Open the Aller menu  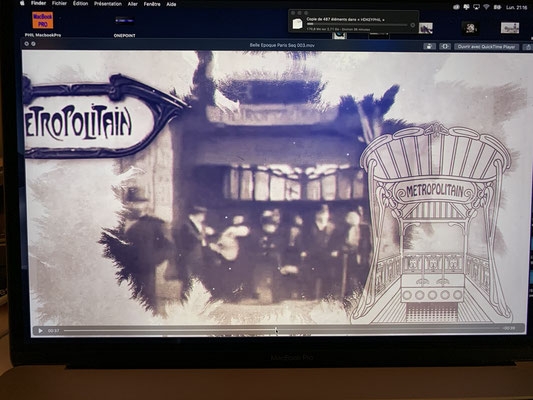click(x=133, y=4)
